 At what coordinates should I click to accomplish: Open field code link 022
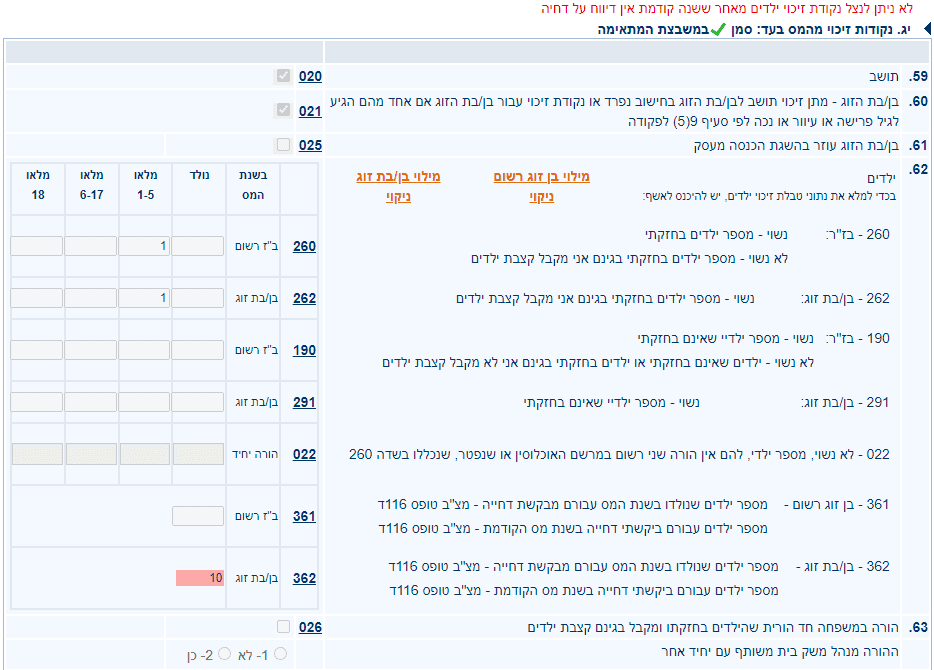pyautogui.click(x=304, y=454)
